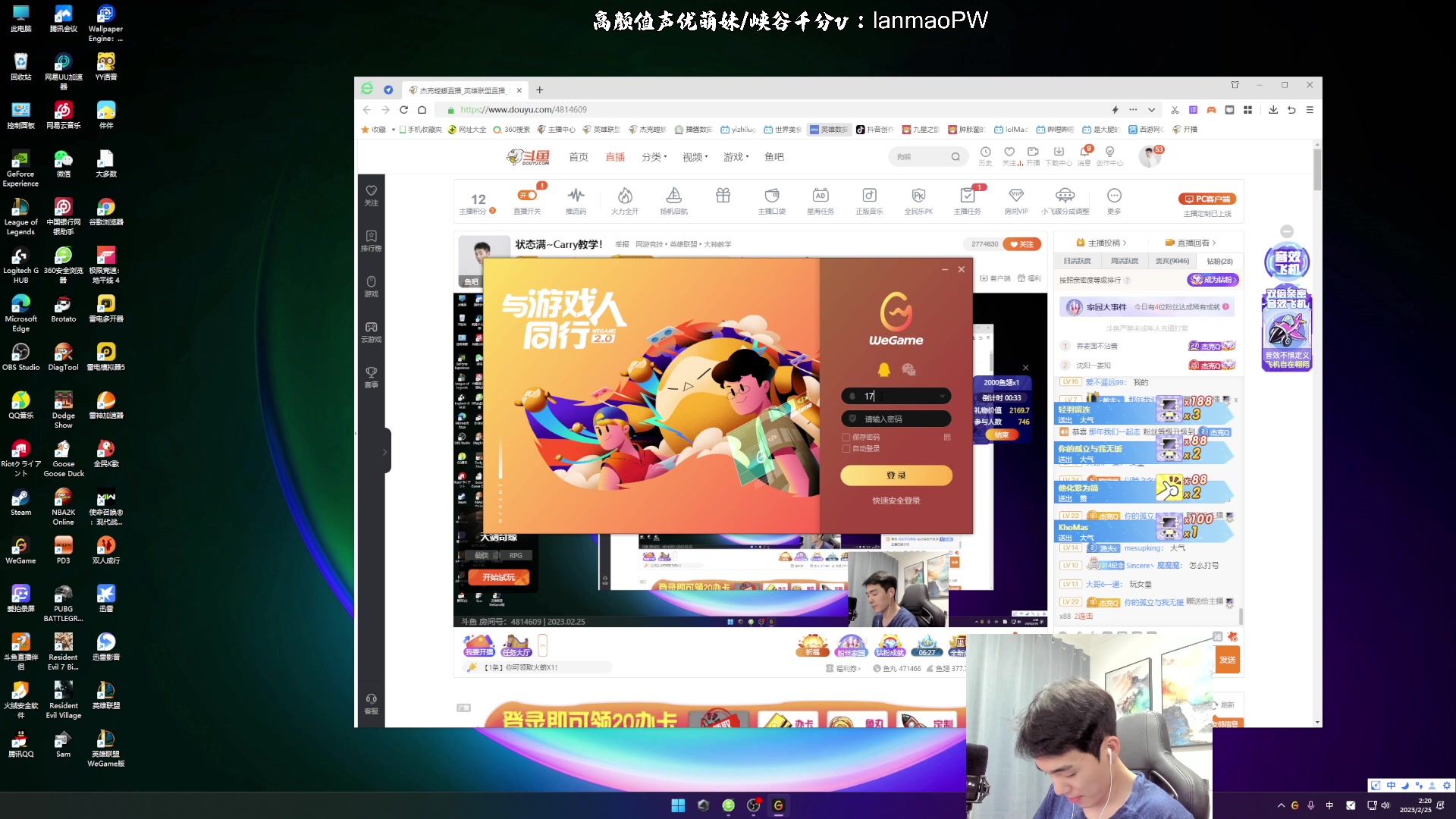1456x819 pixels.
Task: Select the 鱼吧 menu item
Action: 774,157
